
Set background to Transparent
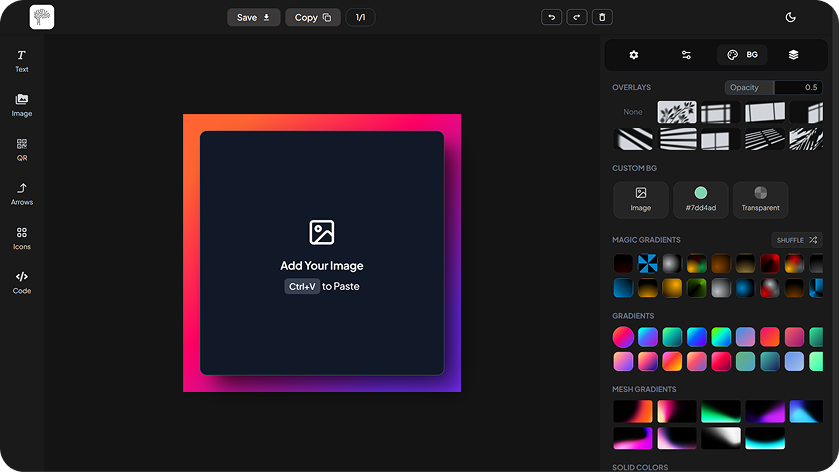(760, 200)
